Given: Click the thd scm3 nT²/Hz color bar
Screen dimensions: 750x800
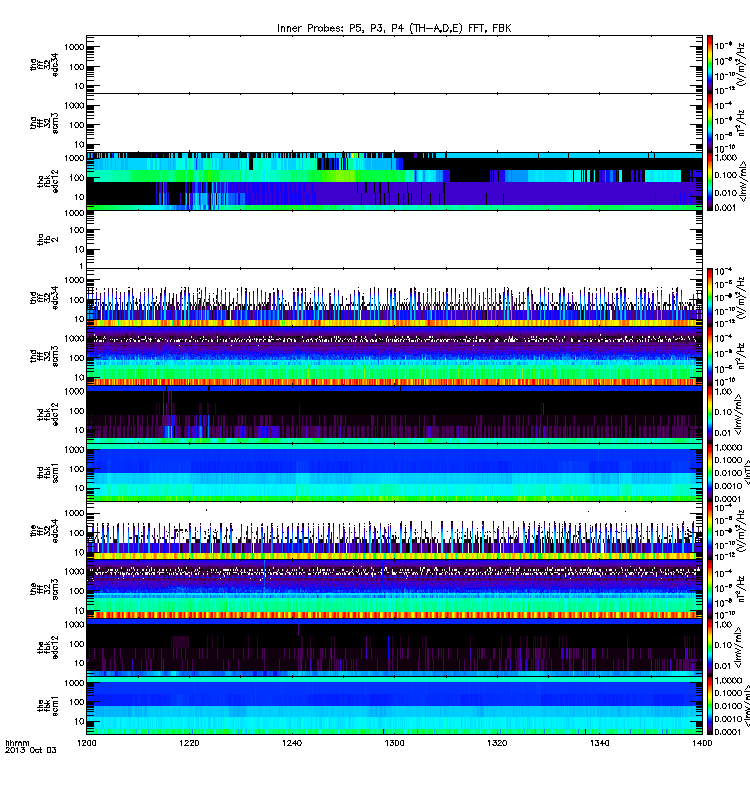Looking at the screenshot, I should coord(710,356).
